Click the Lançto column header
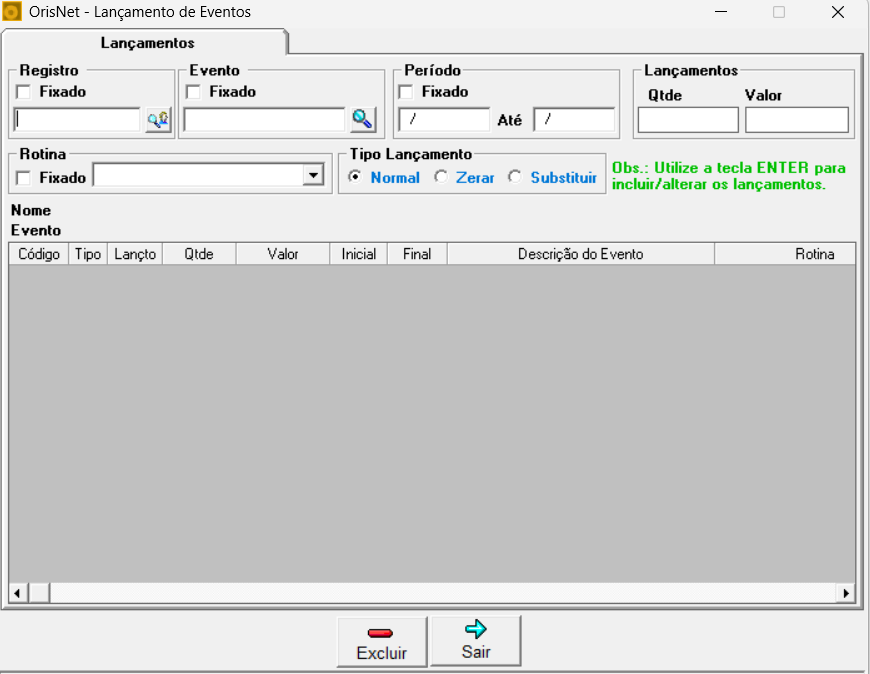The width and height of the screenshot is (870, 674). 135,254
